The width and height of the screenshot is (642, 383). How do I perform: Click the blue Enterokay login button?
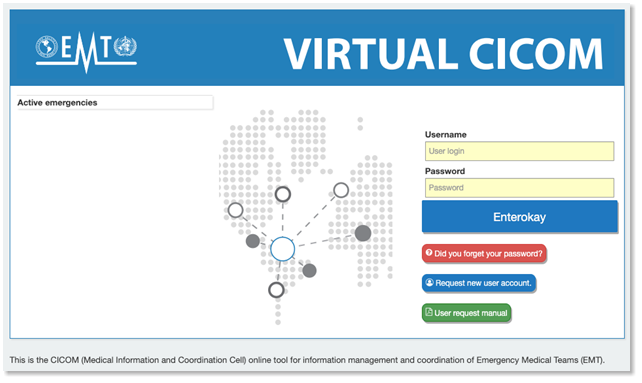tap(520, 217)
